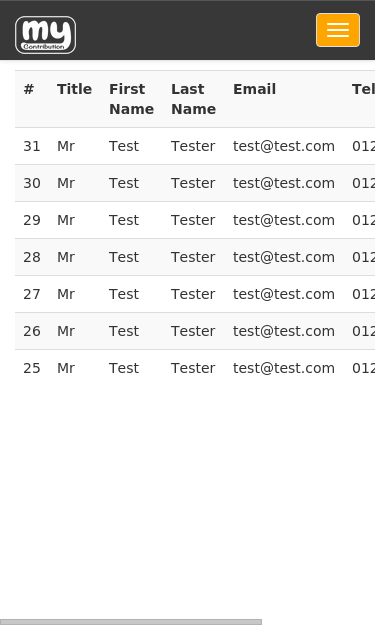Click Tester last name in row 27
The height and width of the screenshot is (627, 375).
pos(193,294)
